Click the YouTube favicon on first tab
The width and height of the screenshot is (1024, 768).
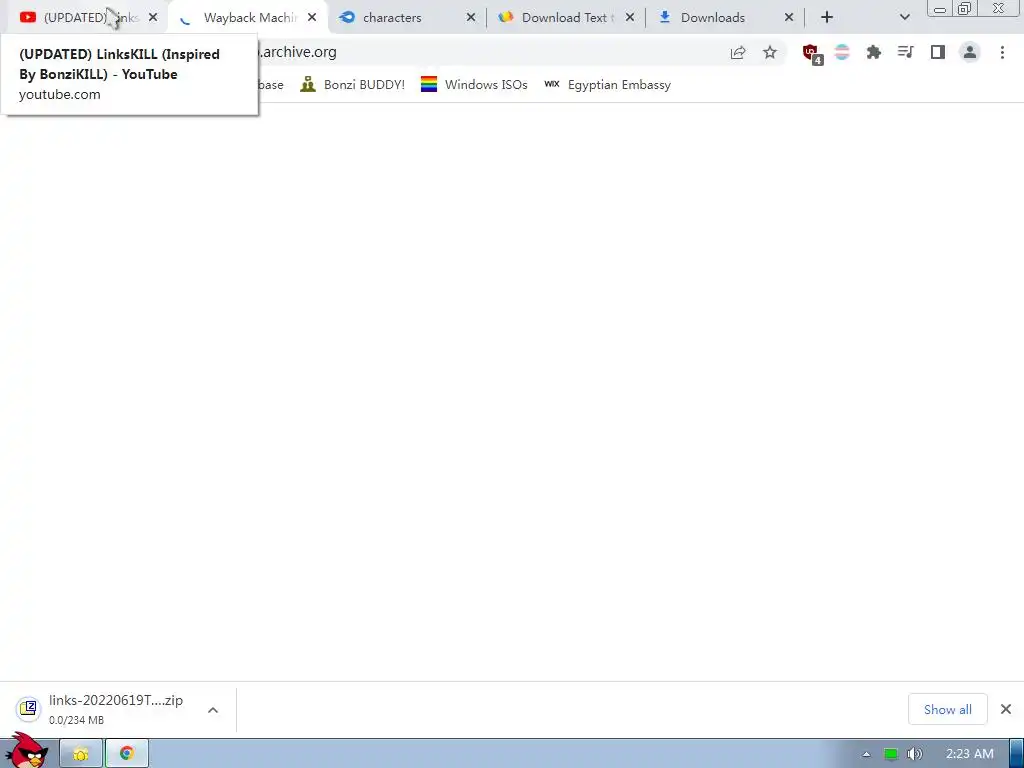[27, 18]
